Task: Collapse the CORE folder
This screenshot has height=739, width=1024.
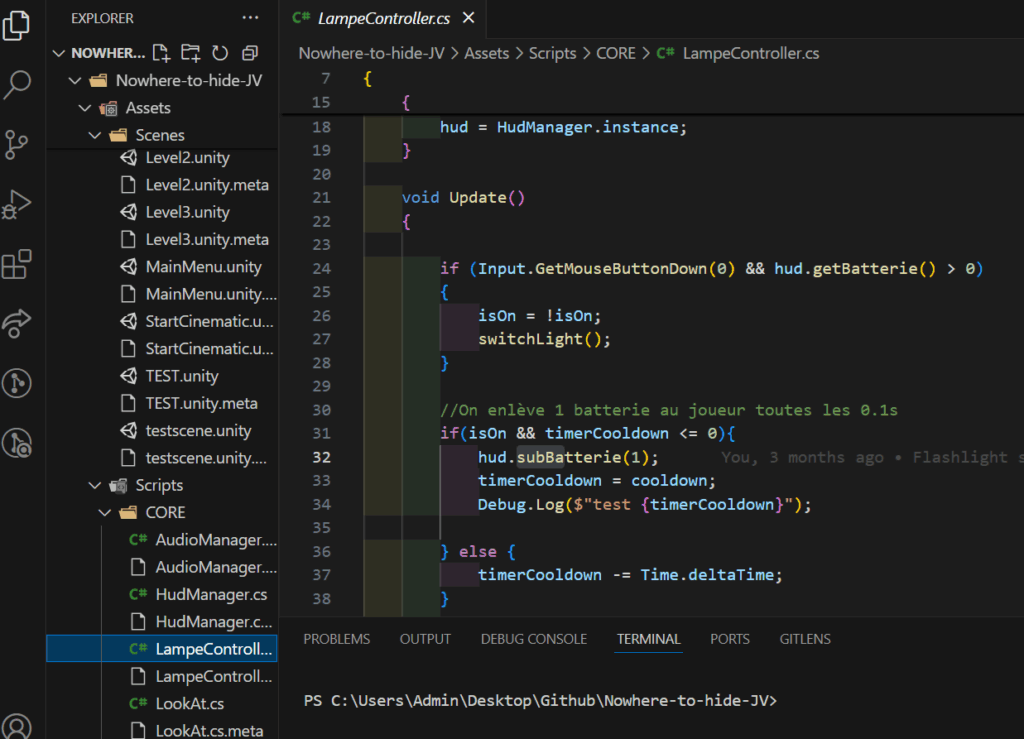Action: tap(104, 512)
